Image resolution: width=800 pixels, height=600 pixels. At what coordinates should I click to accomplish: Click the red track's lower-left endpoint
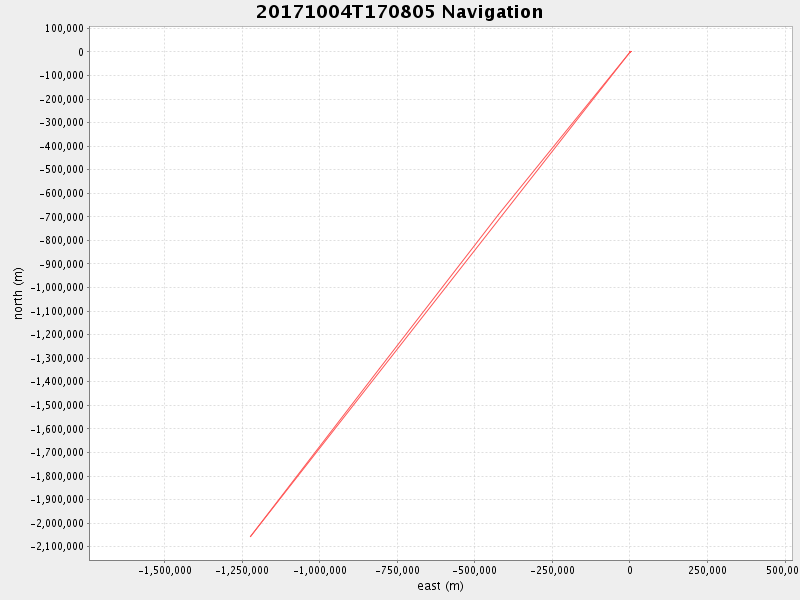click(x=250, y=537)
